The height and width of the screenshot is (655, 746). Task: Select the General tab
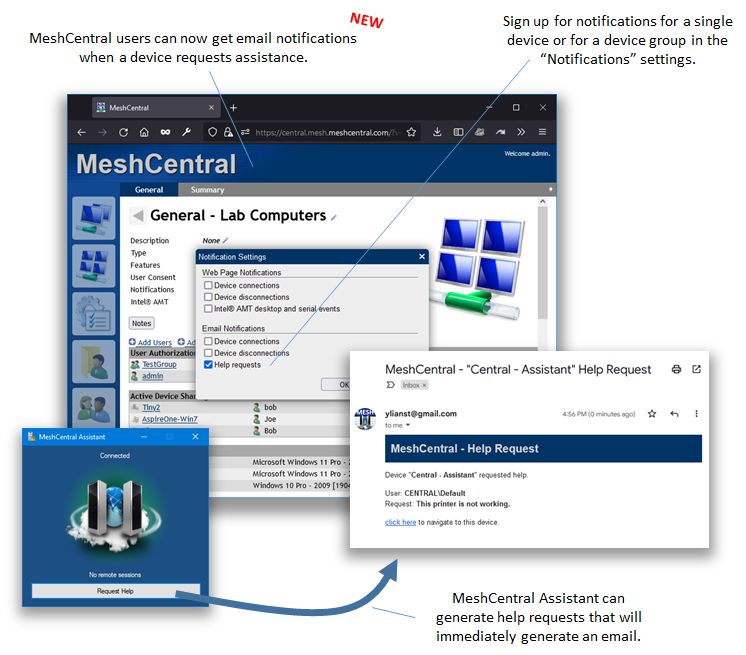(149, 190)
